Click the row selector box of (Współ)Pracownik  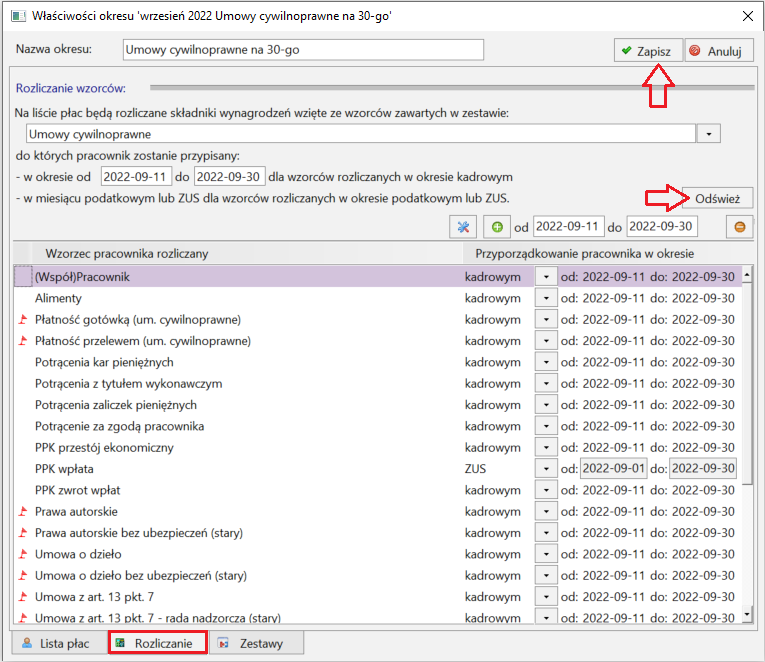pyautogui.click(x=23, y=277)
